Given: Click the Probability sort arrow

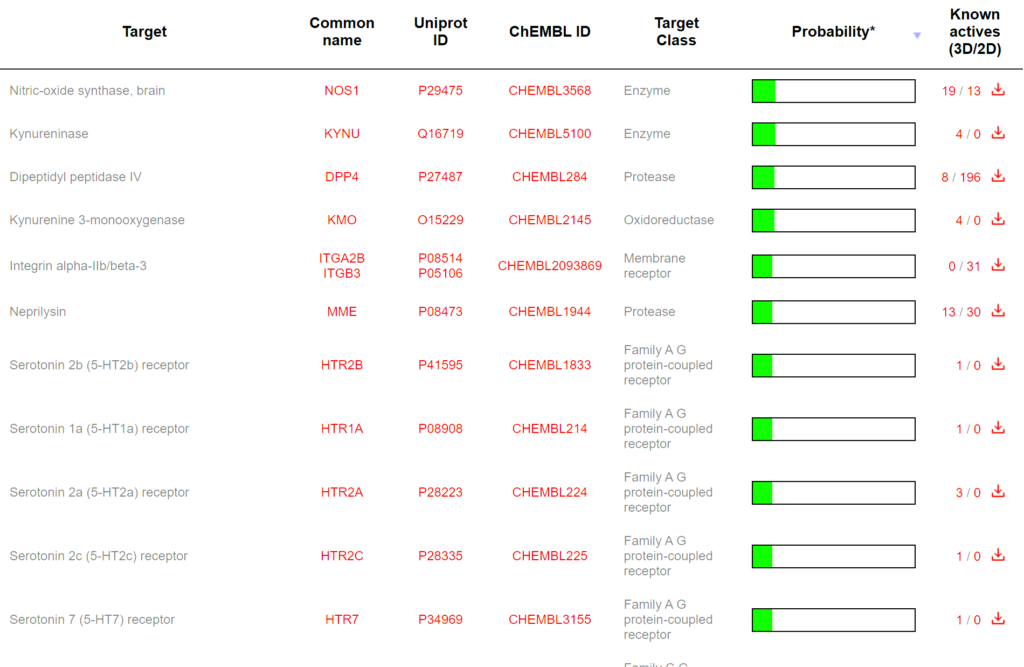Looking at the screenshot, I should (917, 36).
